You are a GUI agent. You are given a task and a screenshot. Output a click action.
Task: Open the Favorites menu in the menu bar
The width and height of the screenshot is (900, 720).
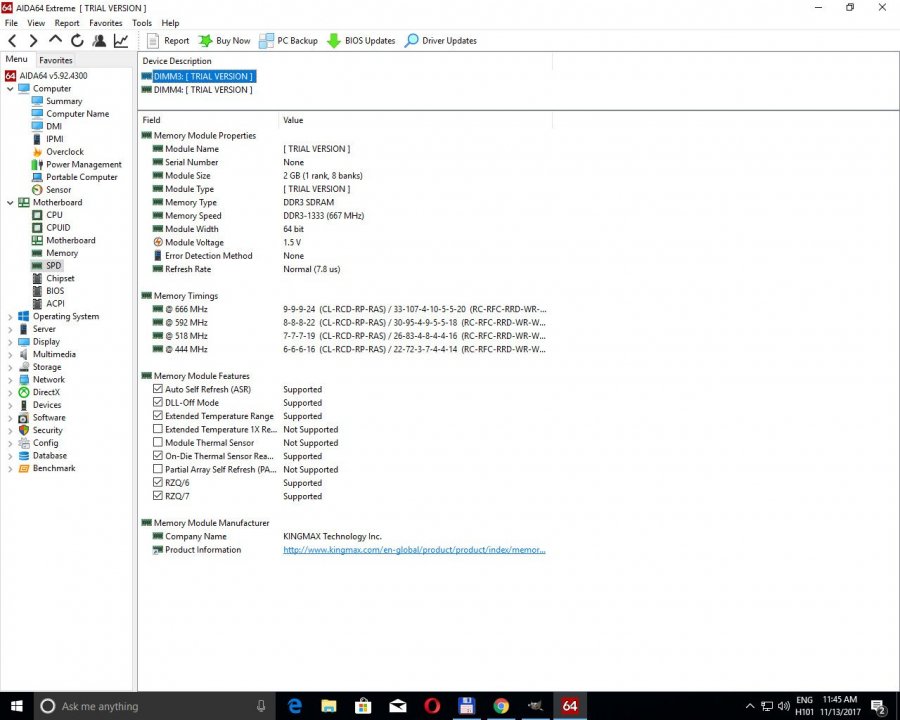106,23
